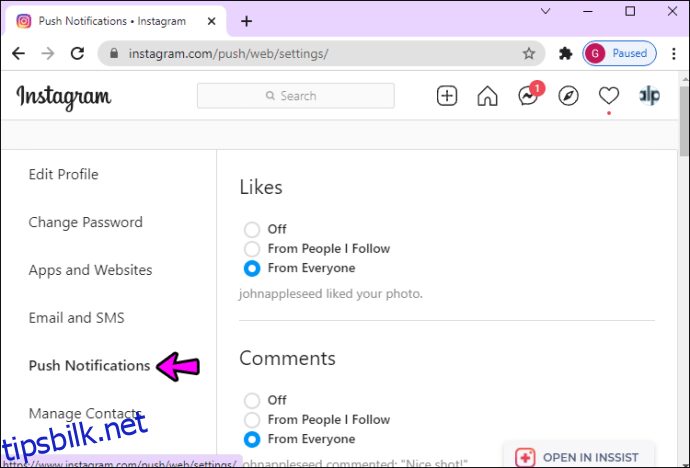Click the address bar URL
Screen dimensions: 690x468
pos(228,54)
